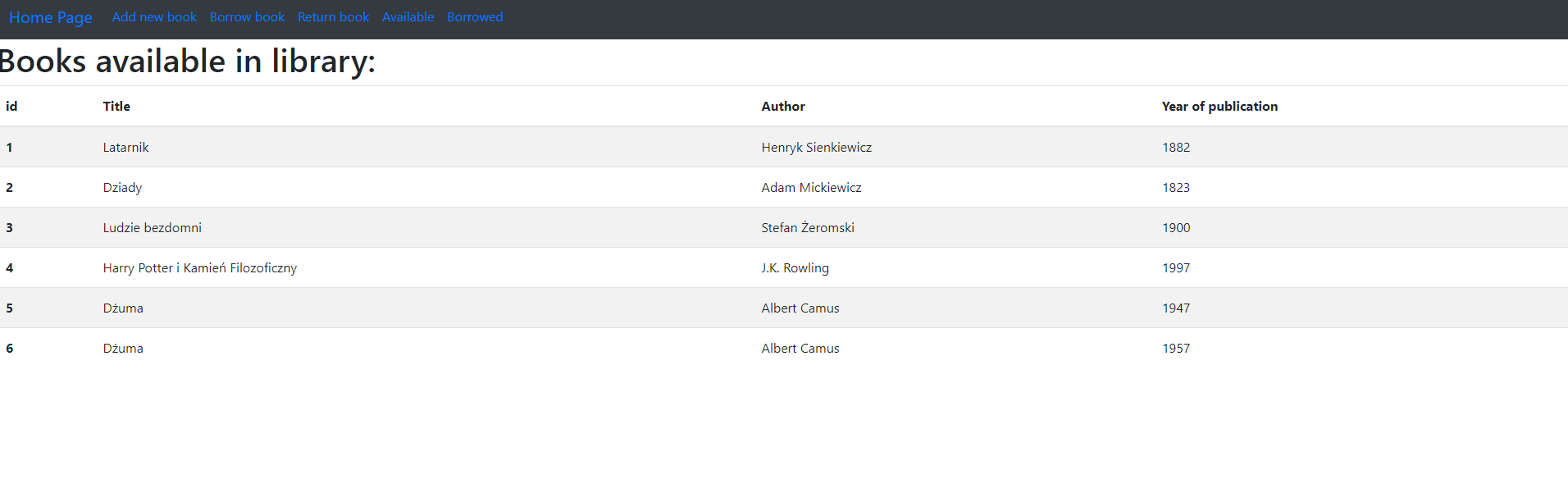The image size is (1568, 484).
Task: Click Add new book in navbar
Action: point(154,16)
